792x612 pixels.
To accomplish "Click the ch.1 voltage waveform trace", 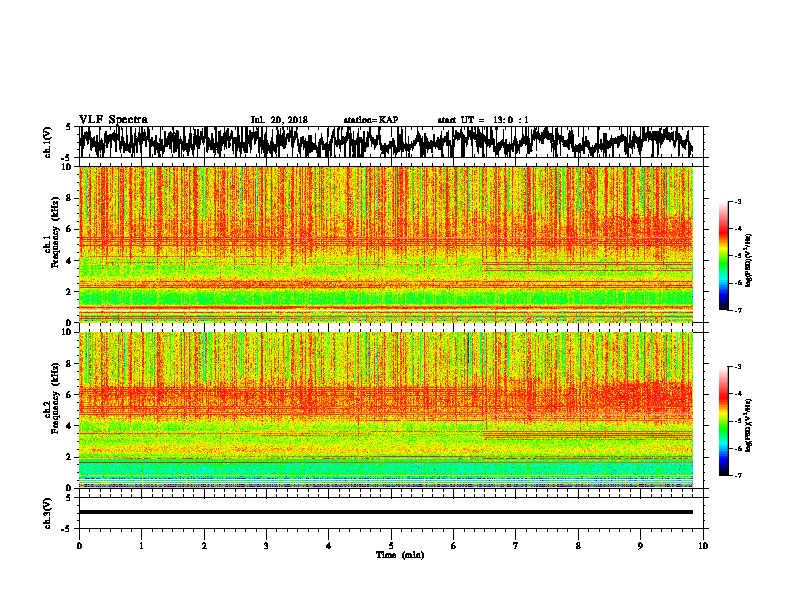I will point(386,142).
